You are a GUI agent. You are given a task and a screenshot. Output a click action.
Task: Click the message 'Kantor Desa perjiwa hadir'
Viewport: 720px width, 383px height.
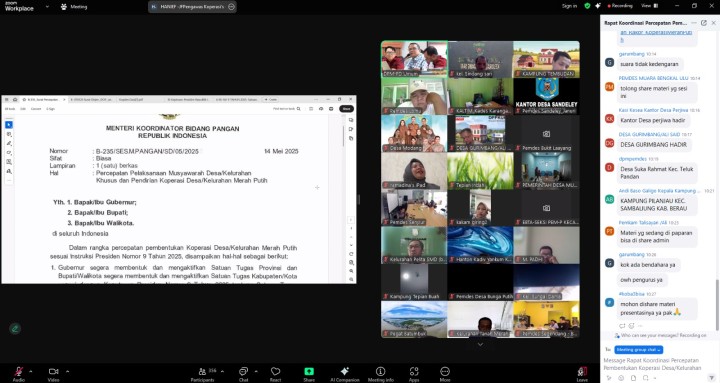652,120
